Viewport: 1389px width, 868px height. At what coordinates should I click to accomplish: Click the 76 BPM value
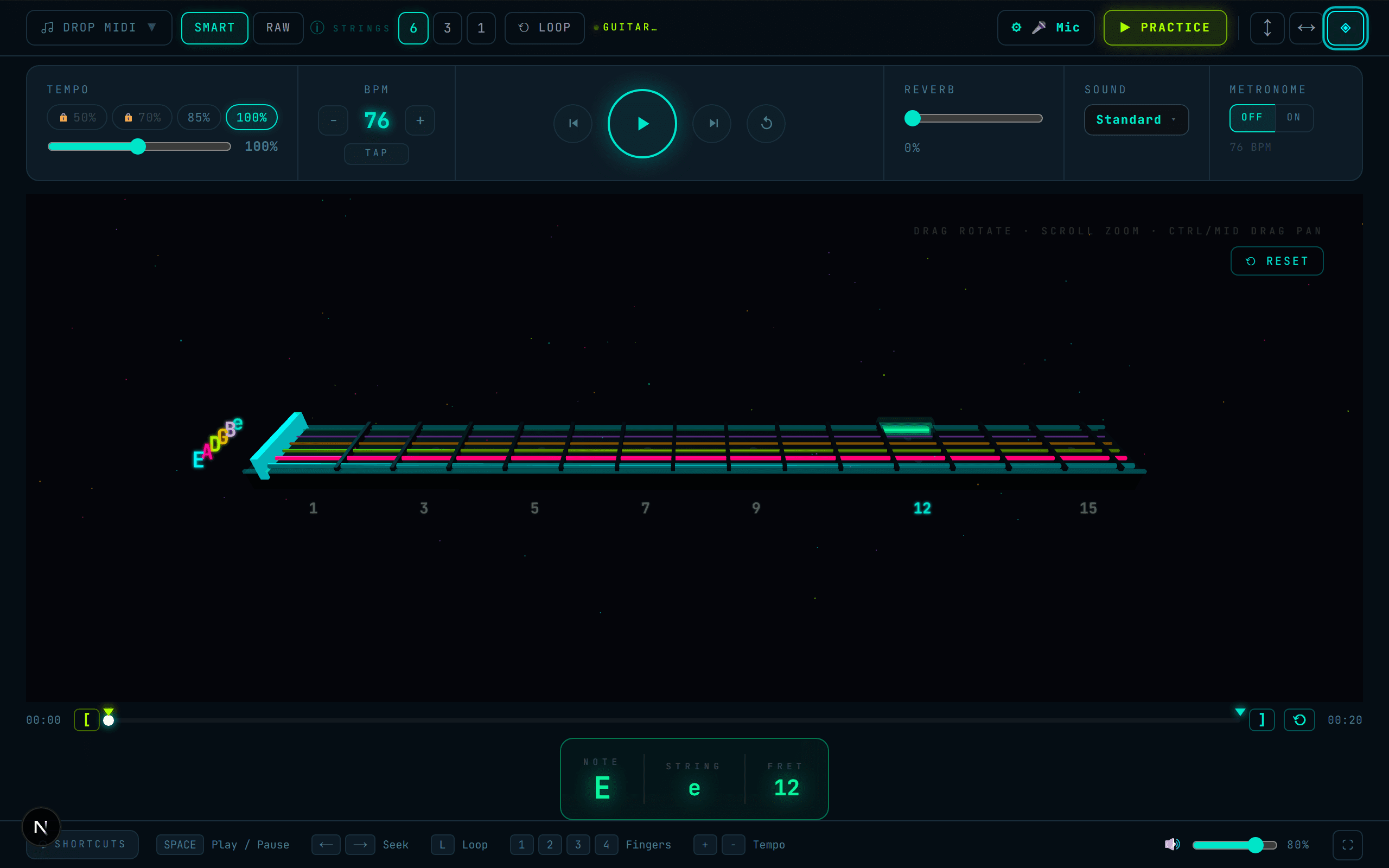(x=377, y=120)
